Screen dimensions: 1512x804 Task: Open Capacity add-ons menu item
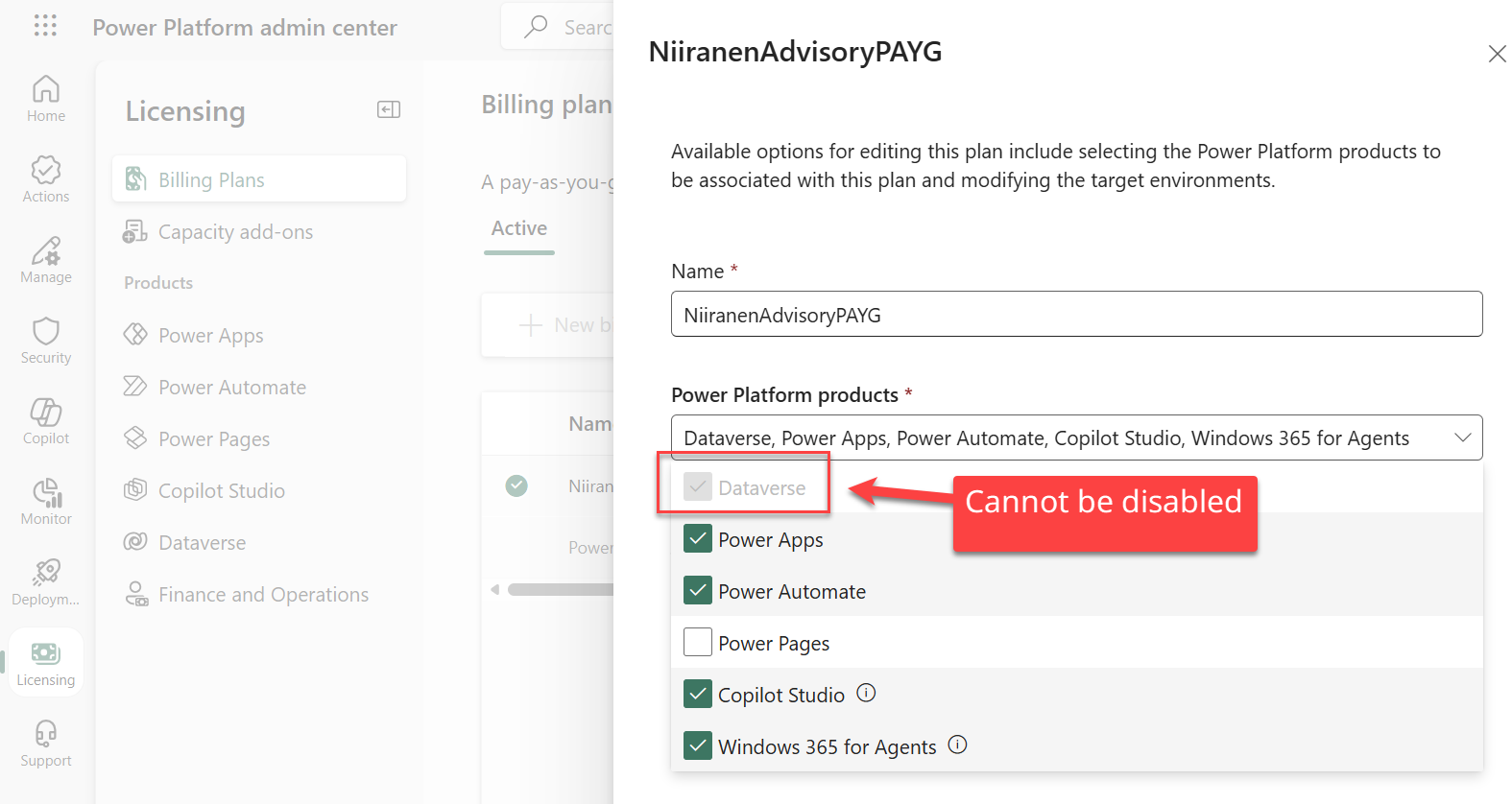[x=259, y=231]
